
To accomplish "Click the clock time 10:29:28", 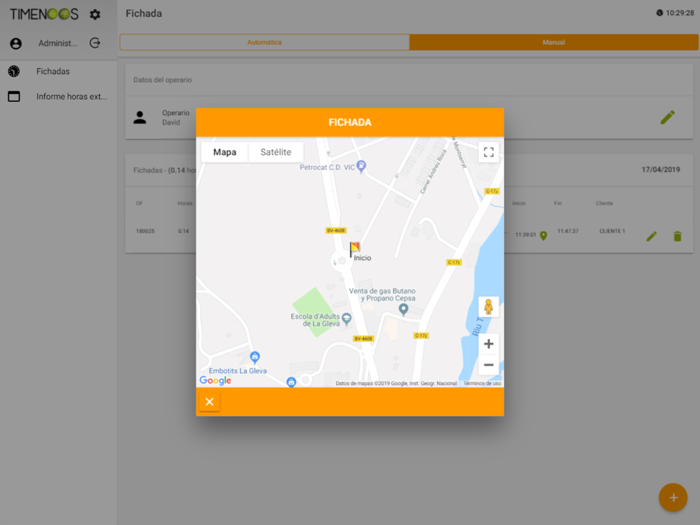I will click(x=679, y=13).
